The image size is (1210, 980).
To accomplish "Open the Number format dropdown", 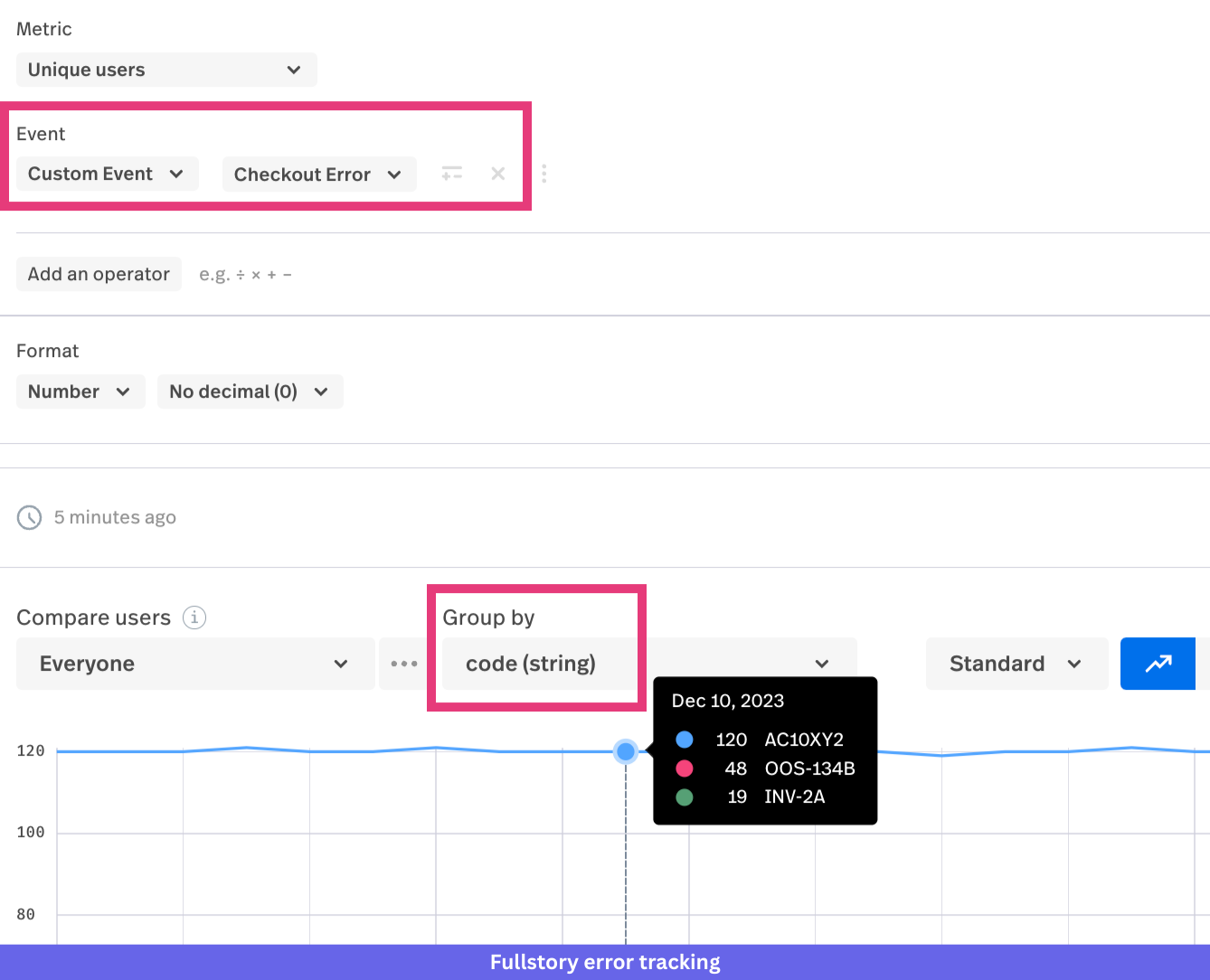I will [80, 391].
